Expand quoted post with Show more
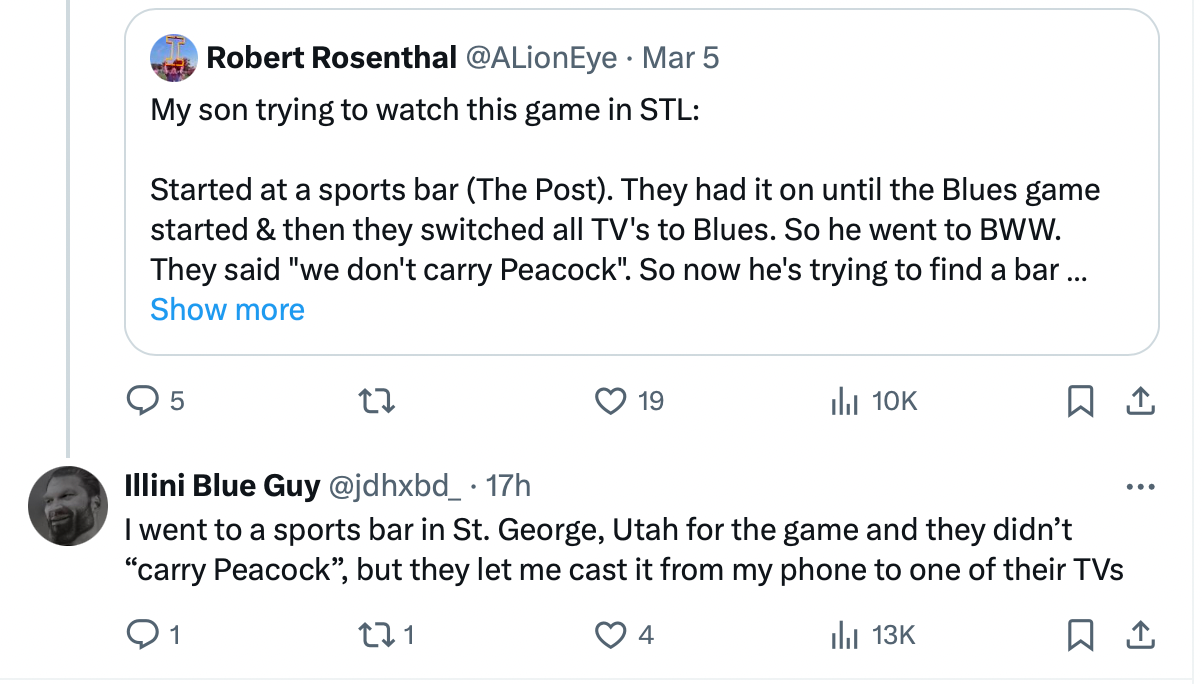Viewport: 1202px width, 684px height. tap(227, 310)
